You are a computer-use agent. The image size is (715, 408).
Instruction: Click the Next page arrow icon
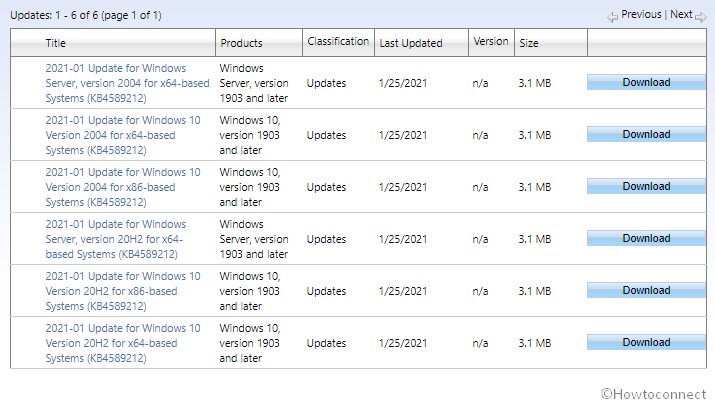point(700,17)
